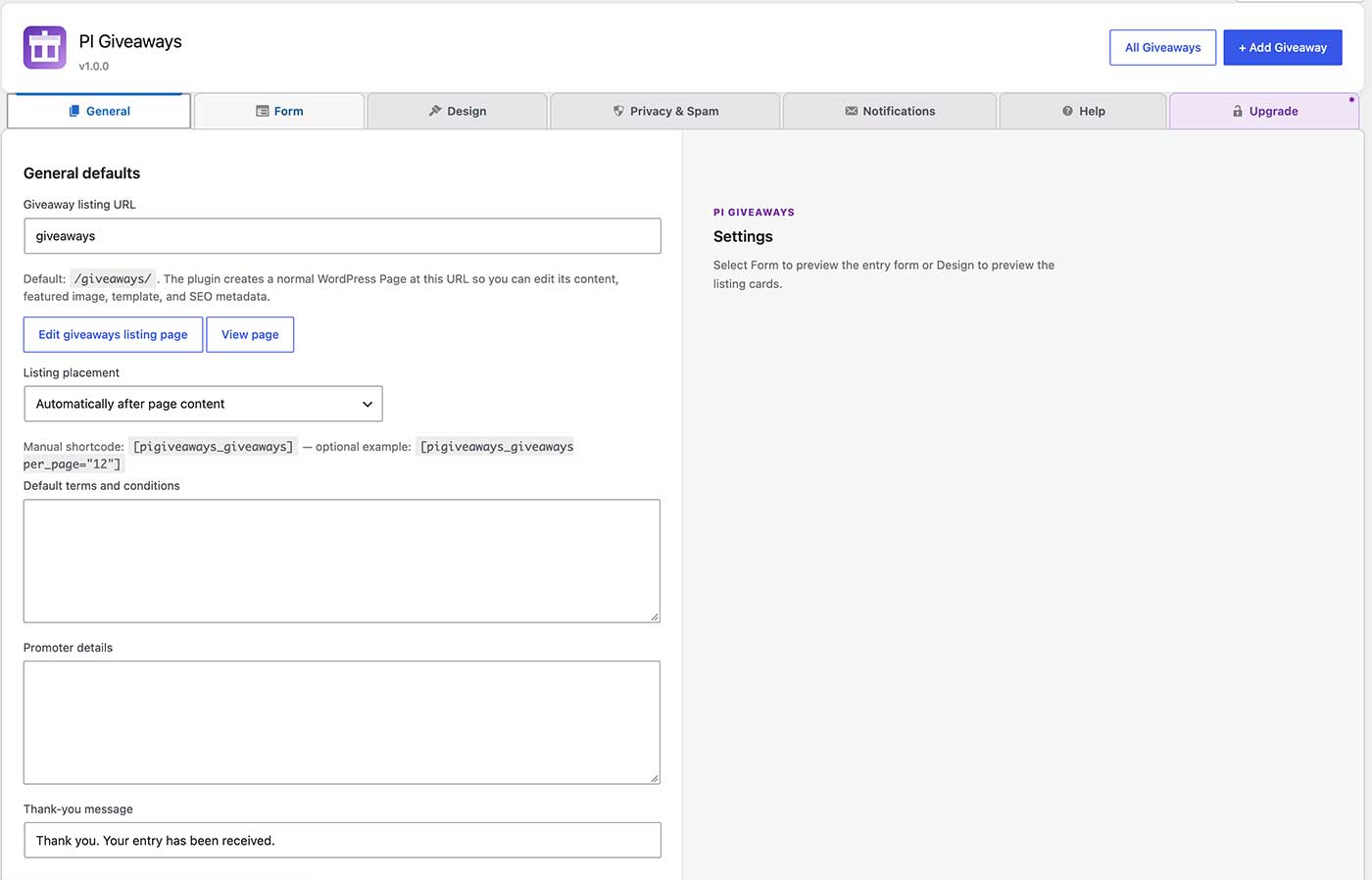Screen dimensions: 1372x880
Task: Go to Privacy & Spam tab
Action: (665, 111)
